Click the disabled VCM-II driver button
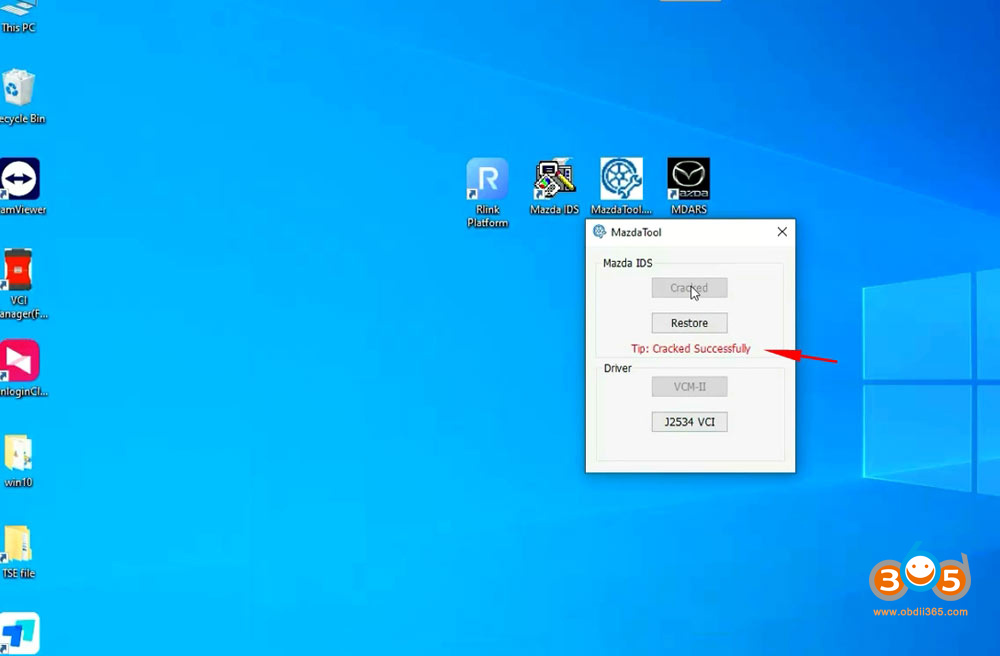1000x656 pixels. pos(689,386)
